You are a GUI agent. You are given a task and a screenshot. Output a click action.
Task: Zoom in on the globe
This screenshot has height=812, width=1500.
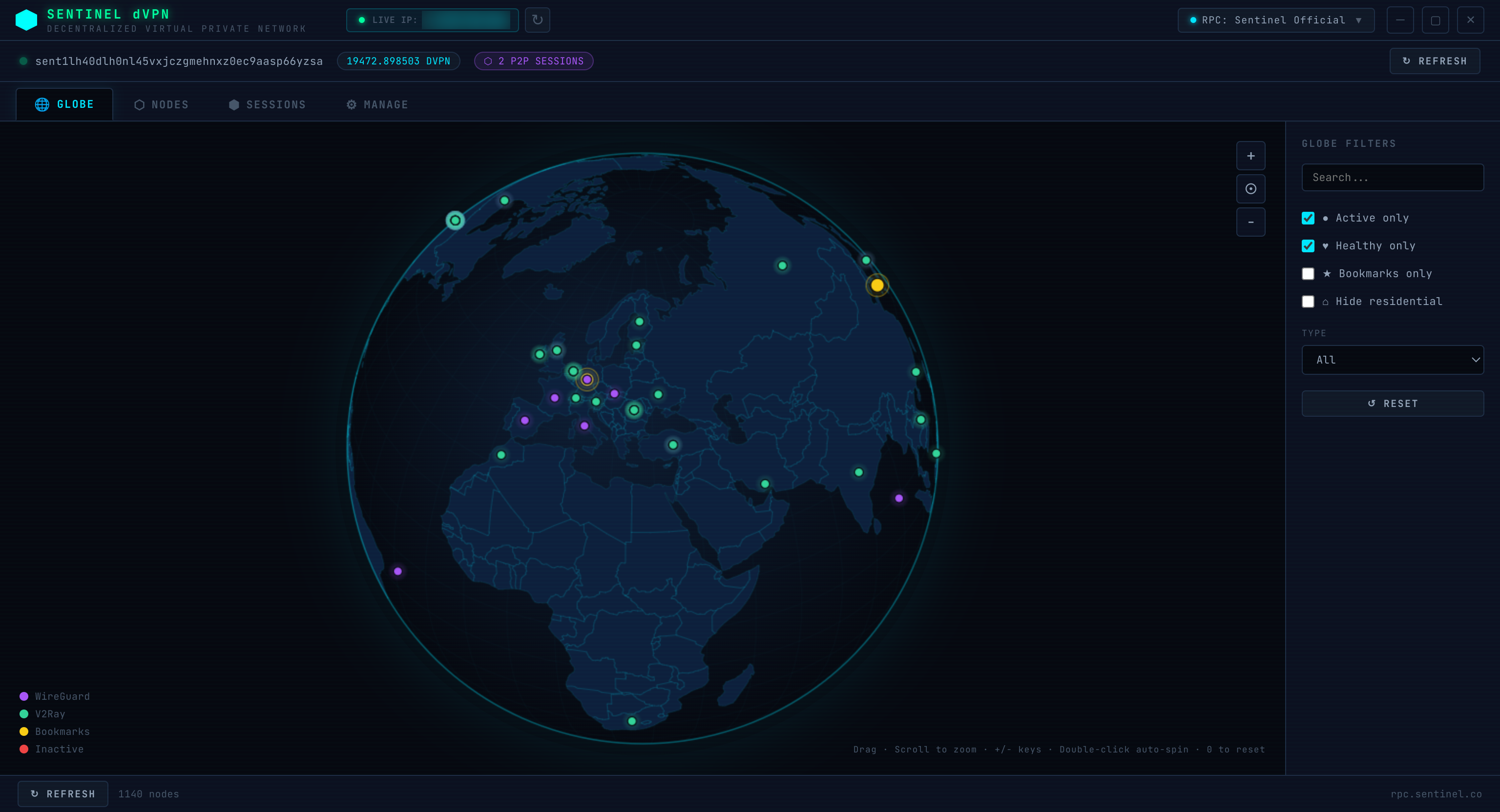tap(1250, 155)
